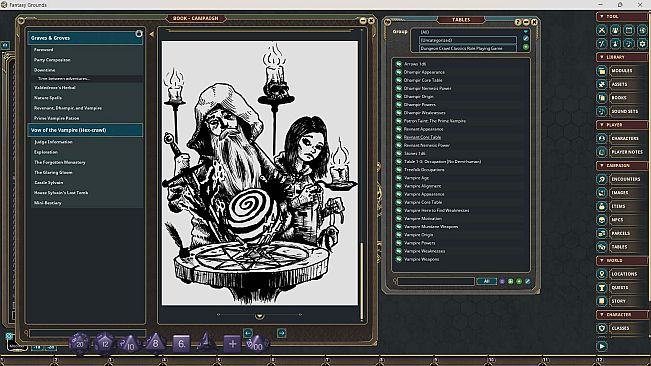Click the book index search field

coord(88,333)
